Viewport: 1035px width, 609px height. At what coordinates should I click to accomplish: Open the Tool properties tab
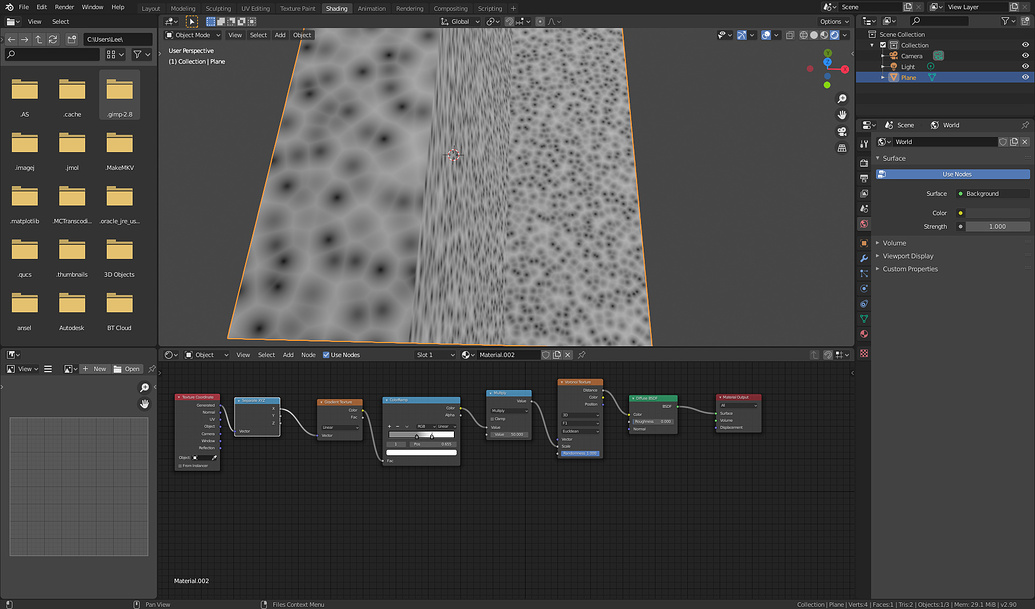pyautogui.click(x=864, y=144)
